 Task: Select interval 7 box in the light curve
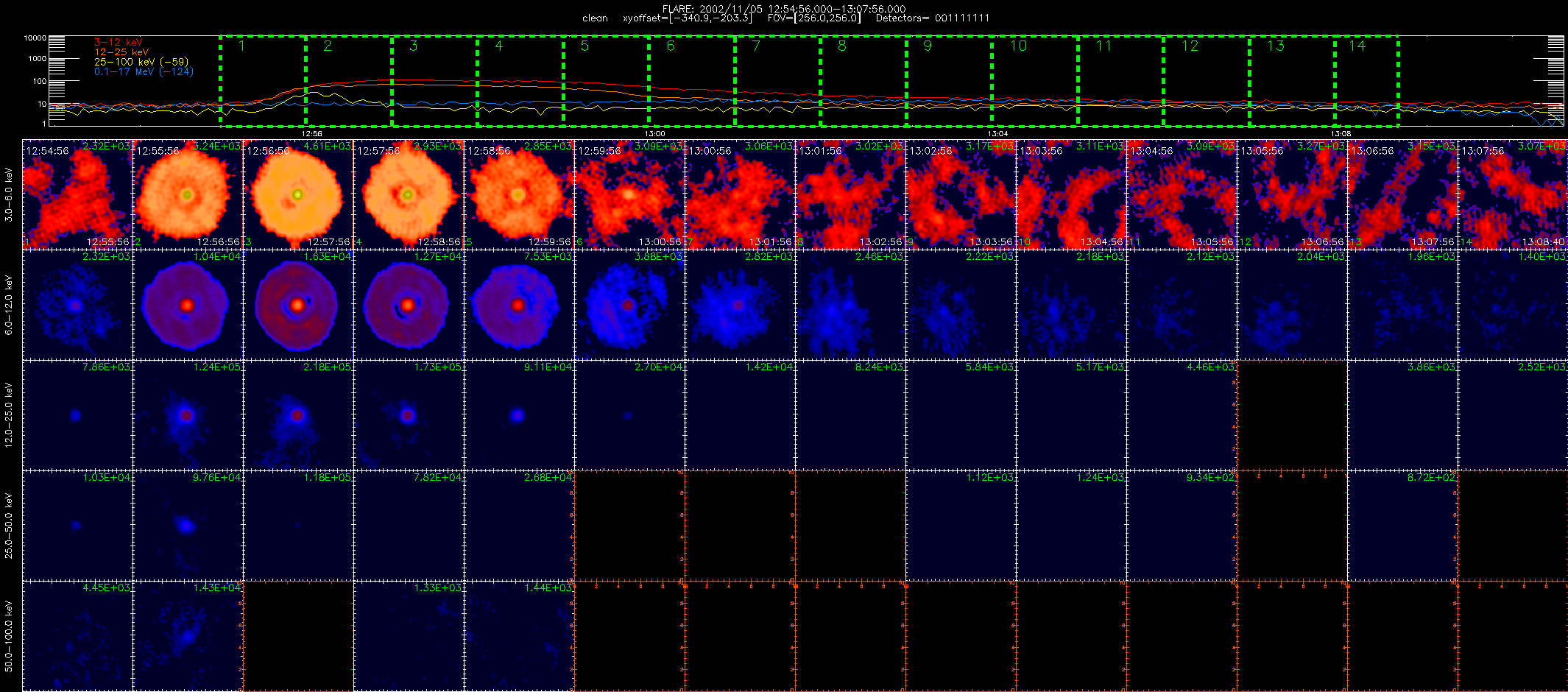point(777,80)
